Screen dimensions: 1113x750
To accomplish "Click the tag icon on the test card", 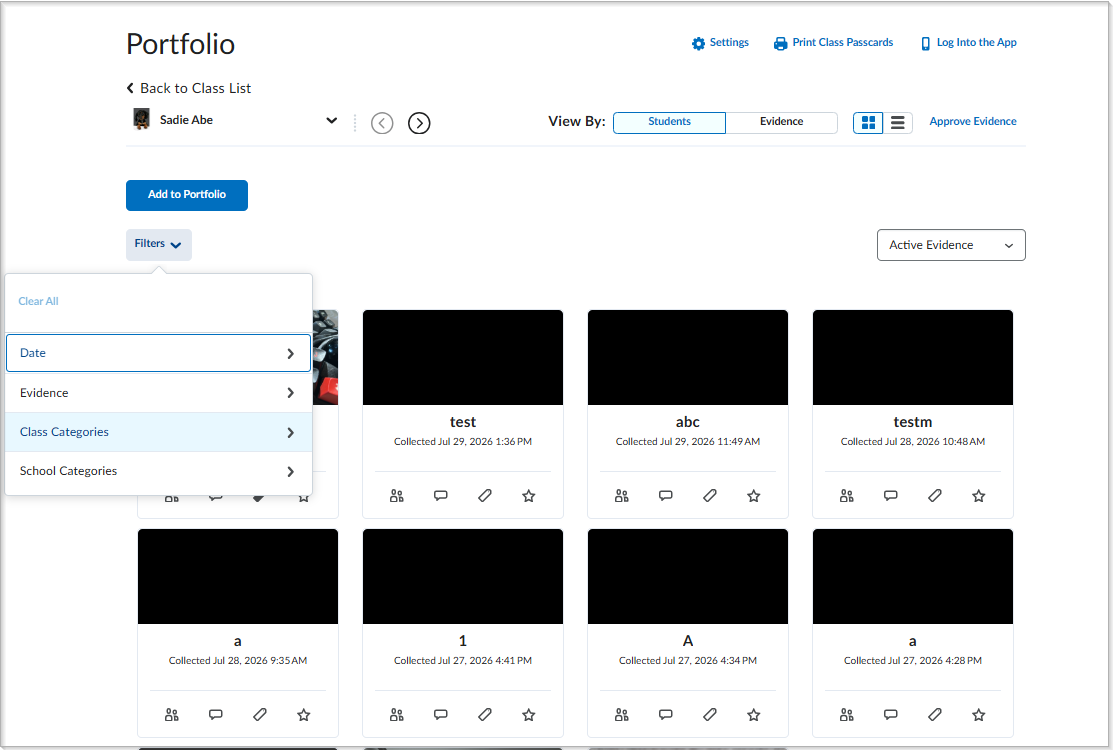I will tap(485, 495).
